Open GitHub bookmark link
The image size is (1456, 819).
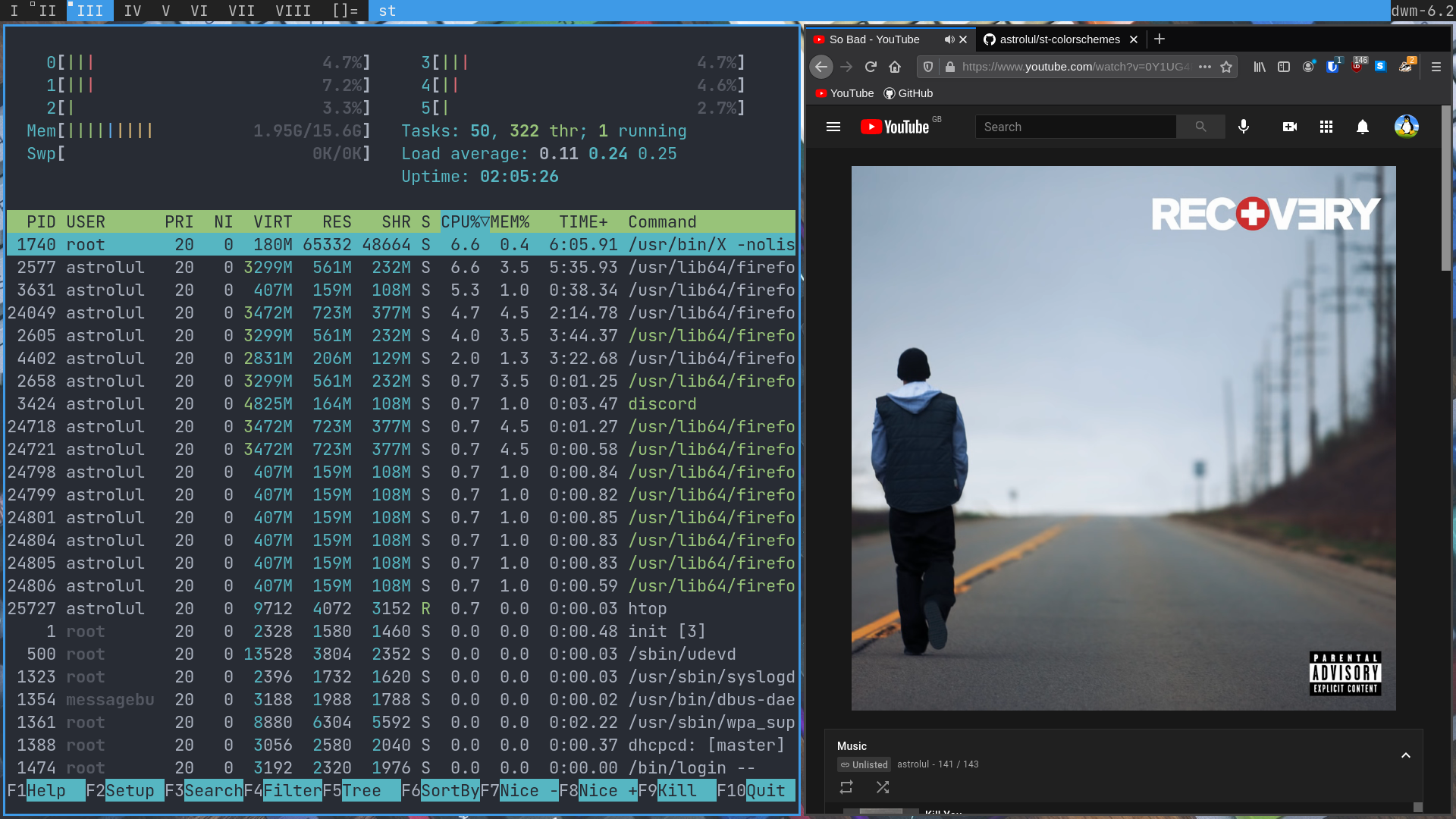coord(908,93)
